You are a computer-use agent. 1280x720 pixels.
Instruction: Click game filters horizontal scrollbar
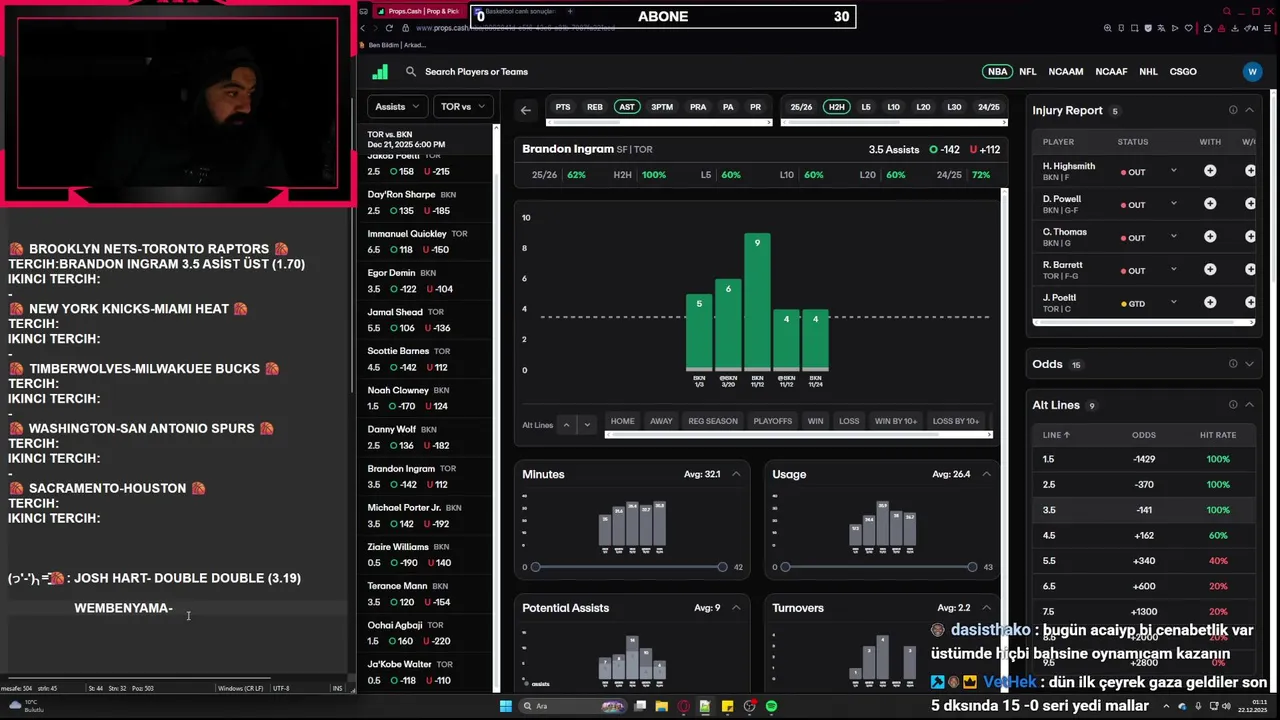tap(798, 435)
